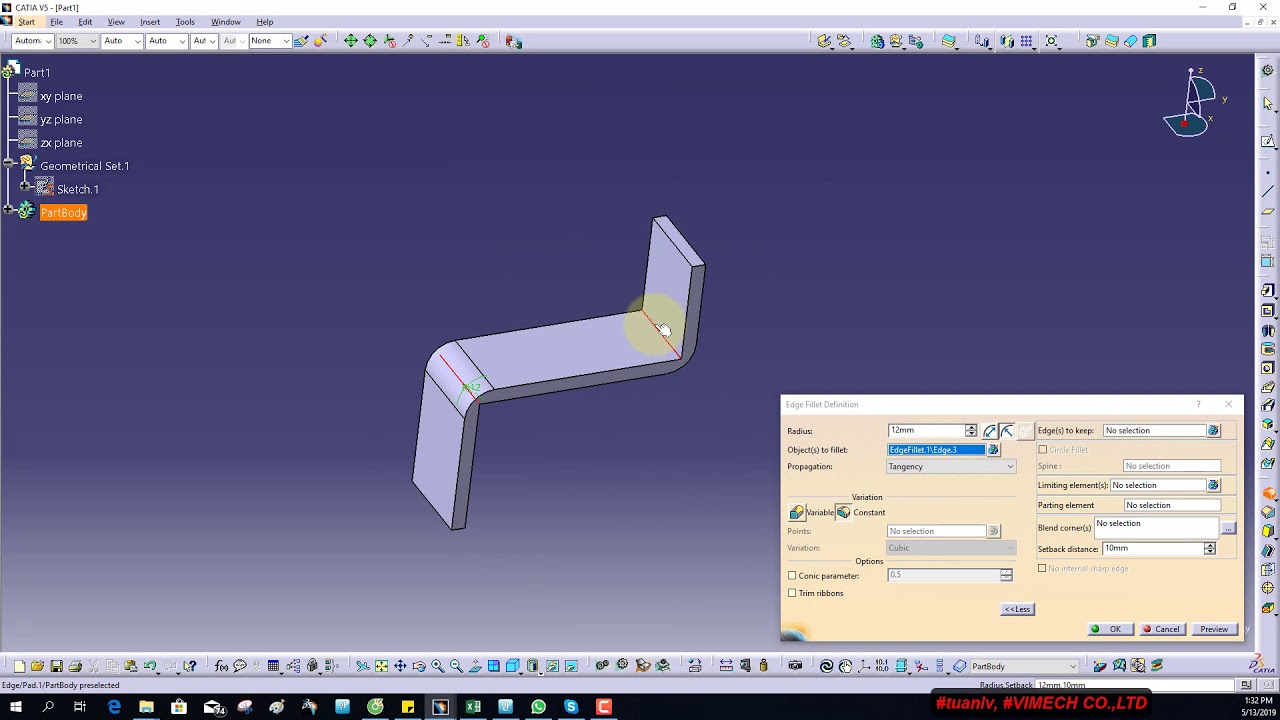
Task: Open the View menu
Action: tap(116, 22)
